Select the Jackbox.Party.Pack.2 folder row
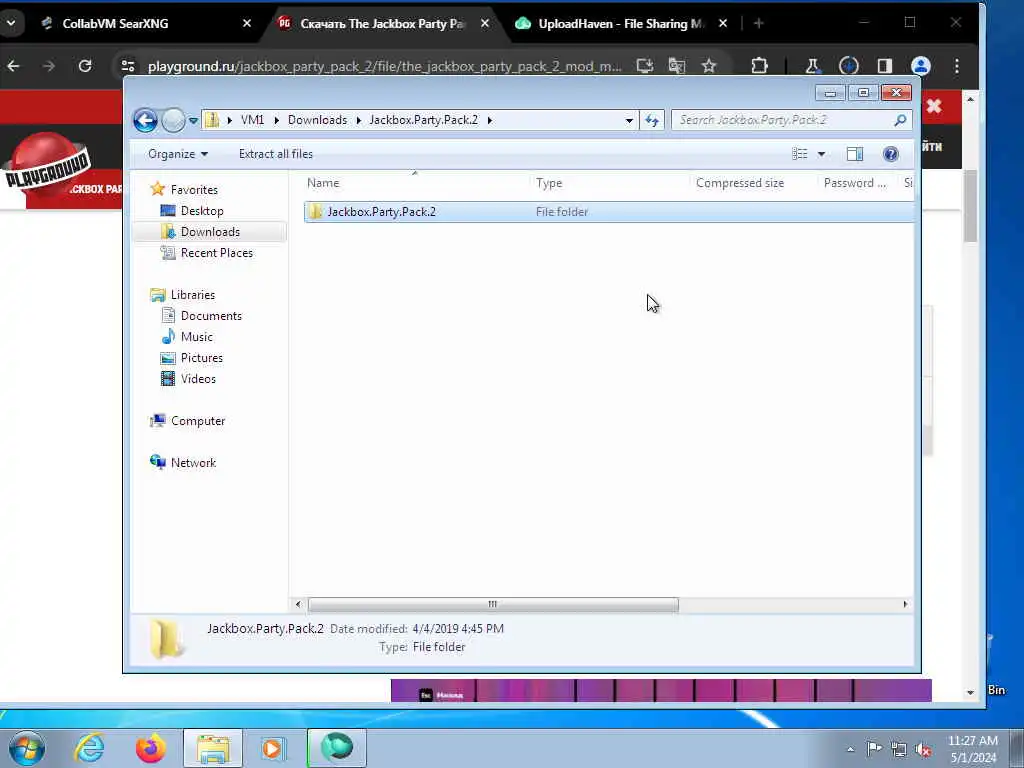1024x768 pixels. click(609, 212)
